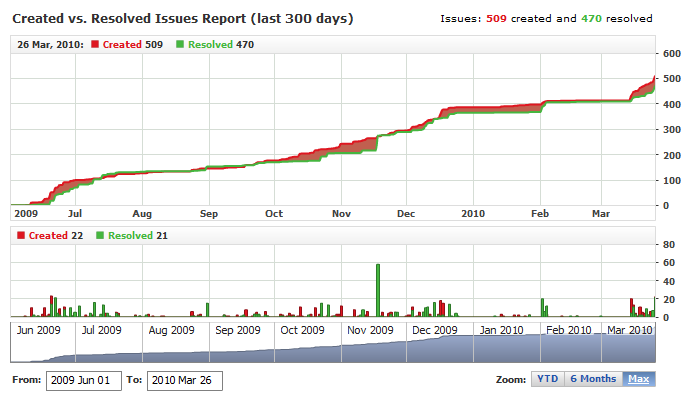Select Jun 2009 in the timeline scroller
This screenshot has width=700, height=400.
point(41,330)
